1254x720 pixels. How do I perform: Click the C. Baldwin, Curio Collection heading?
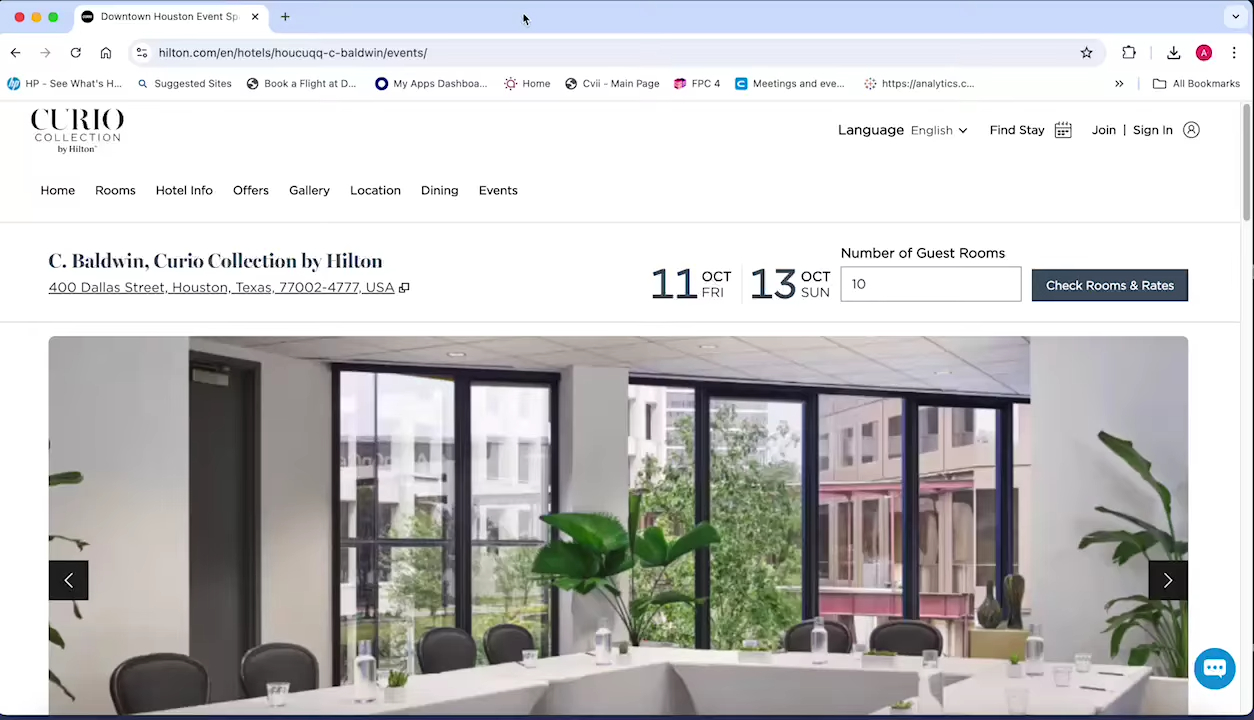coord(215,261)
